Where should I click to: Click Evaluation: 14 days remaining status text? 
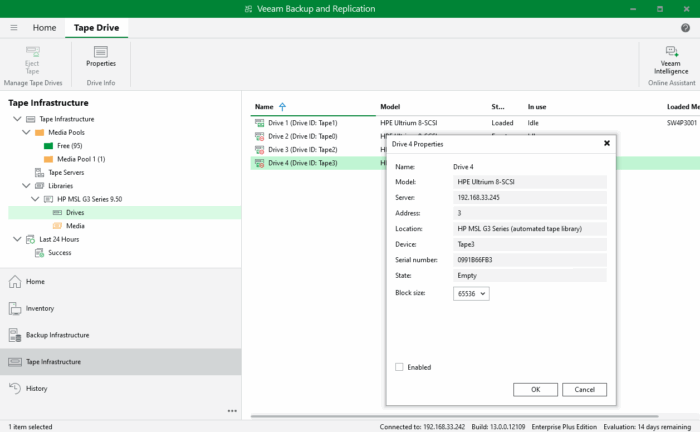[647, 427]
